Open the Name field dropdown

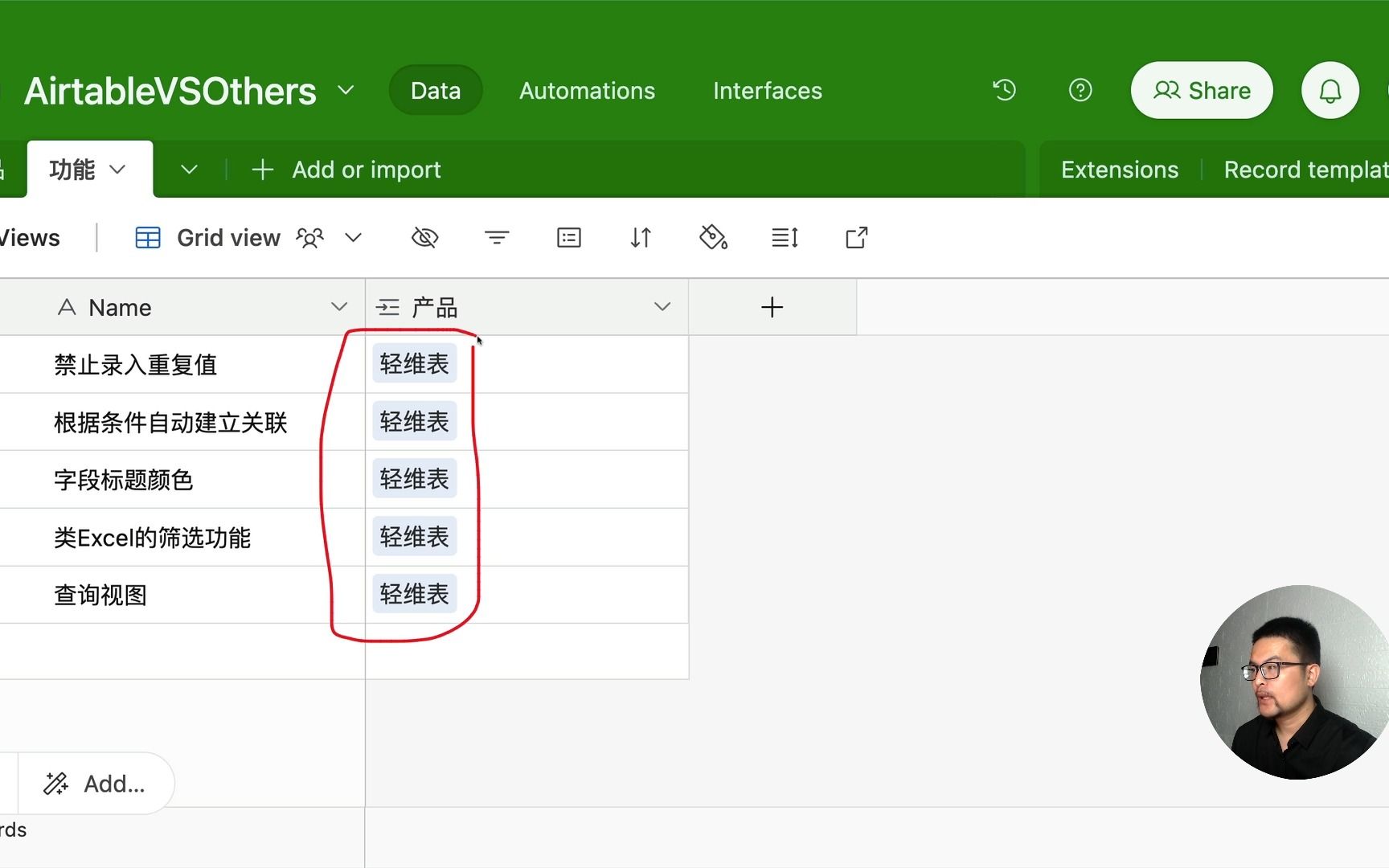point(338,306)
